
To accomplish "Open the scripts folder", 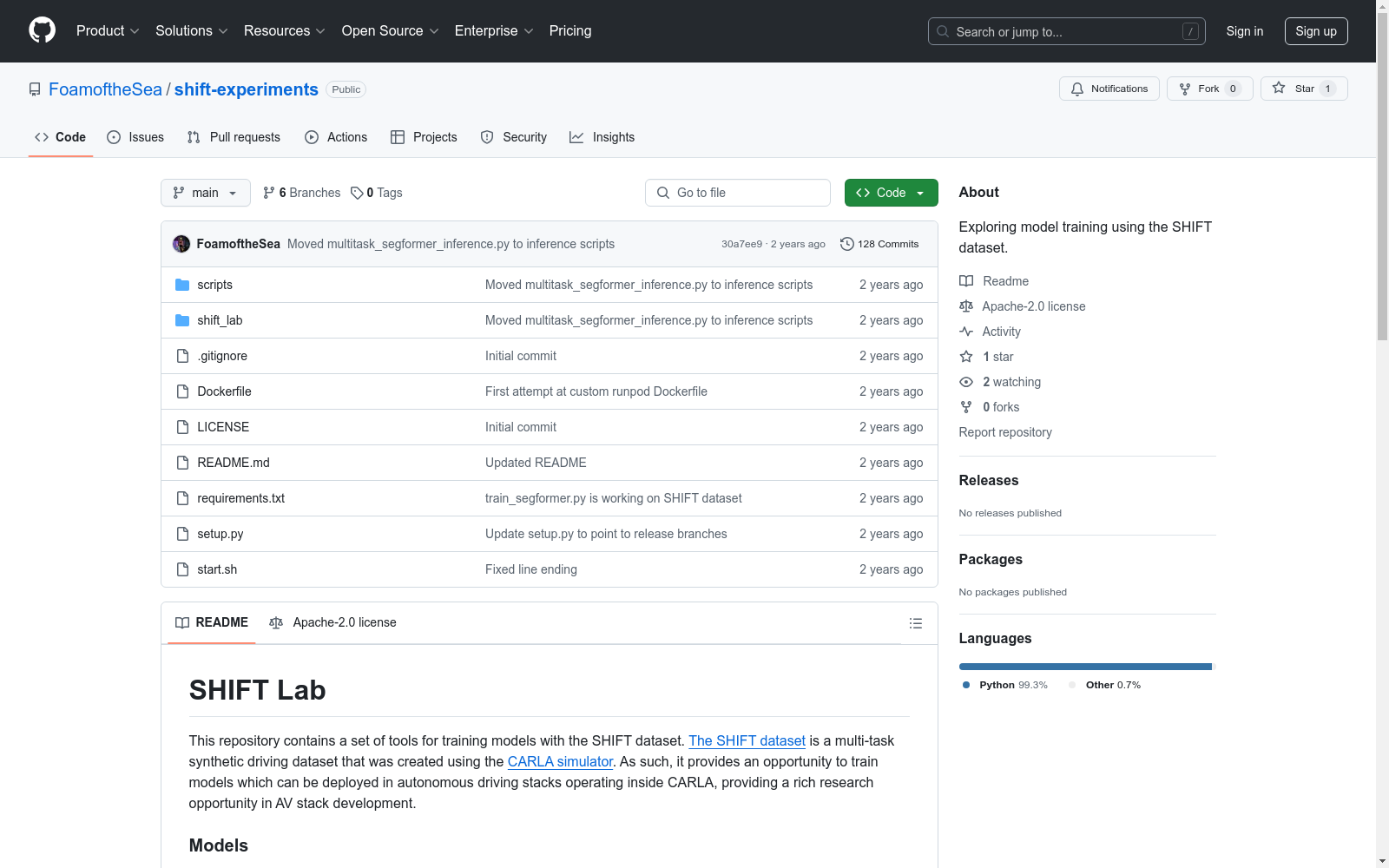I will click(214, 285).
